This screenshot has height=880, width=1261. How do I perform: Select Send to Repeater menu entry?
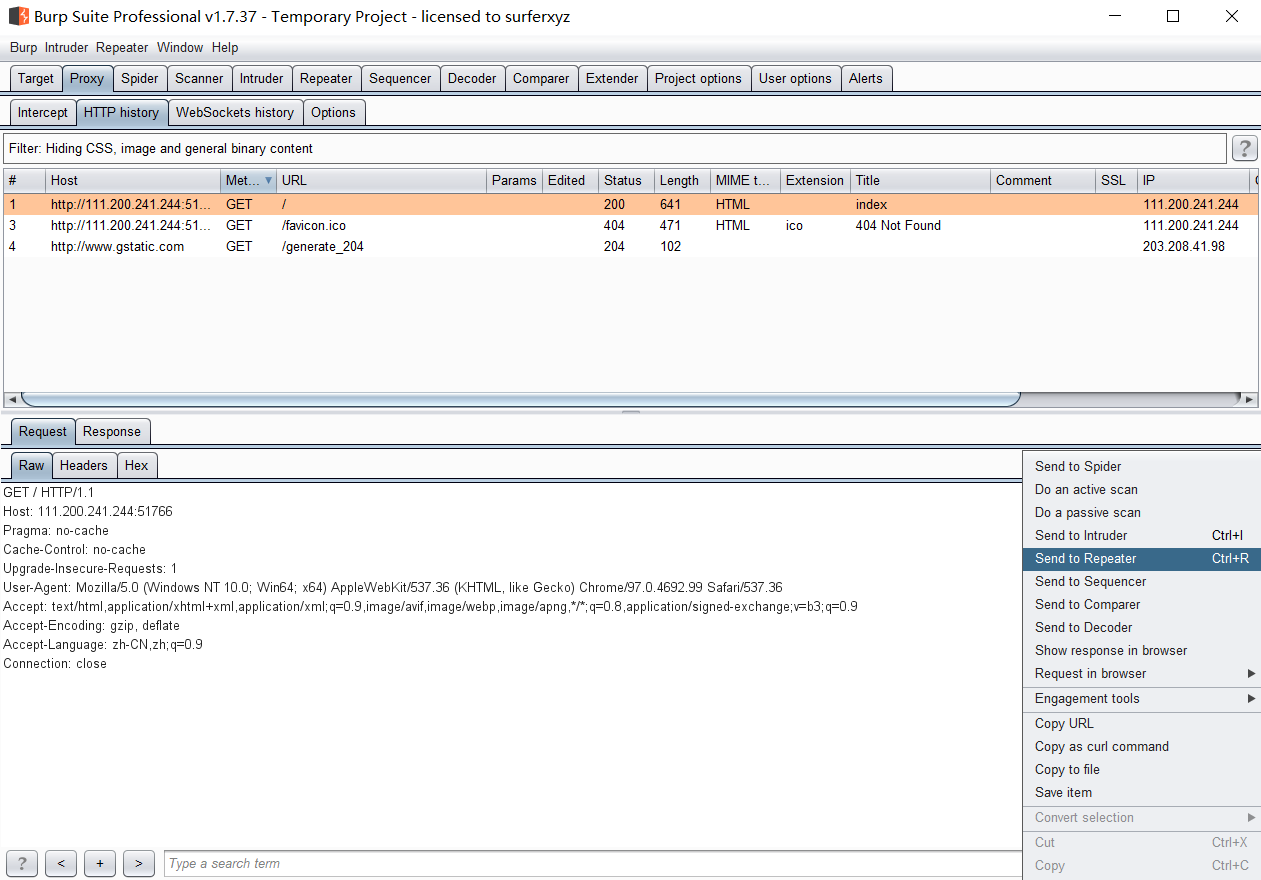[x=1141, y=559]
